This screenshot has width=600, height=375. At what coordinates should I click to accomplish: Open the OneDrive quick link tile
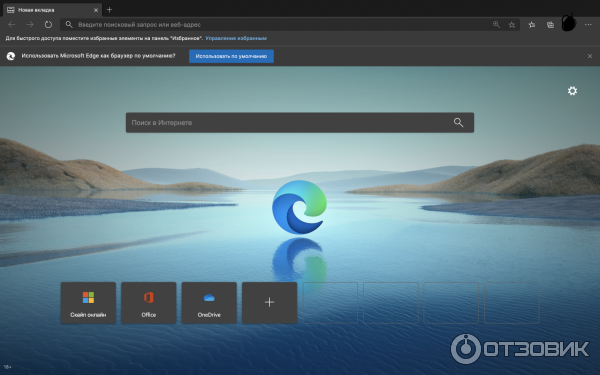point(209,303)
